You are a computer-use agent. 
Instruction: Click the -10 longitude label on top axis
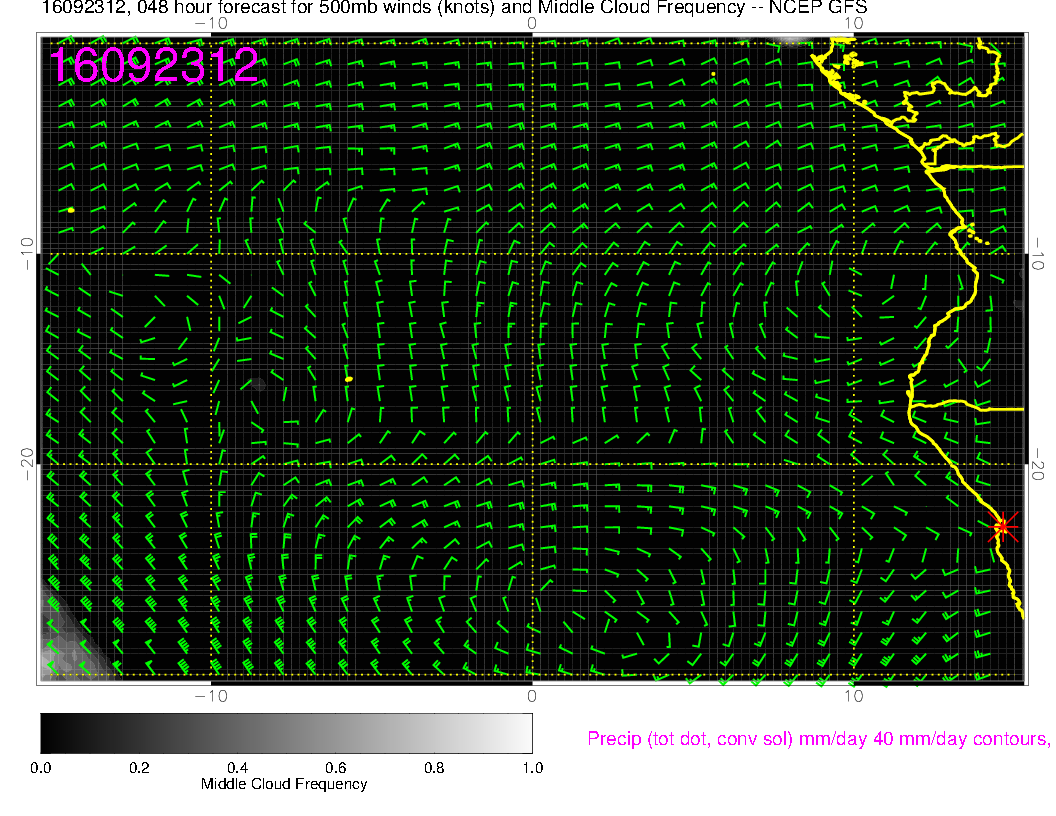pyautogui.click(x=211, y=24)
